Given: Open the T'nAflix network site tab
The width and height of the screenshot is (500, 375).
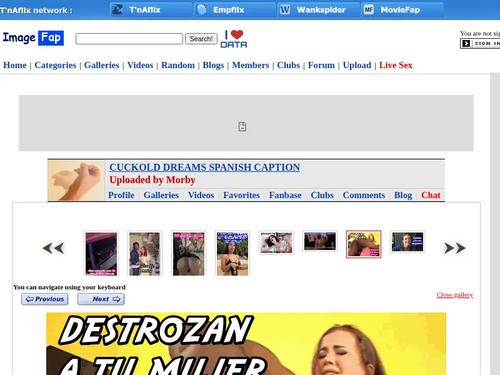Looking at the screenshot, I should [151, 10].
